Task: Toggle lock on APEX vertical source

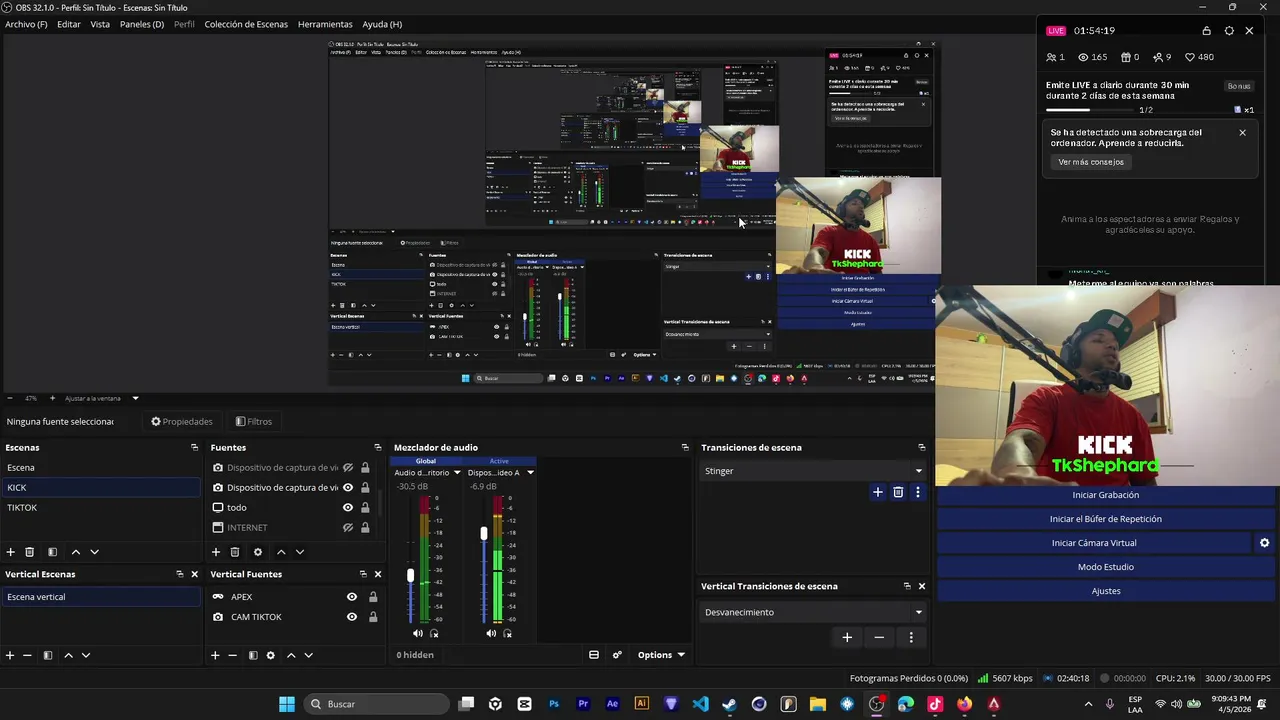Action: click(373, 597)
